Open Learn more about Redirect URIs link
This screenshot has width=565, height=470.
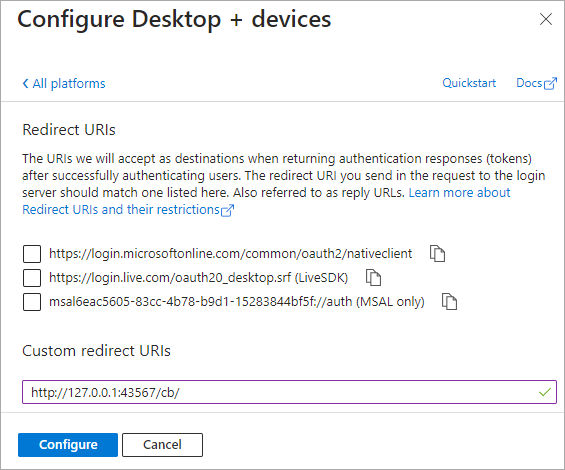pyautogui.click(x=266, y=201)
